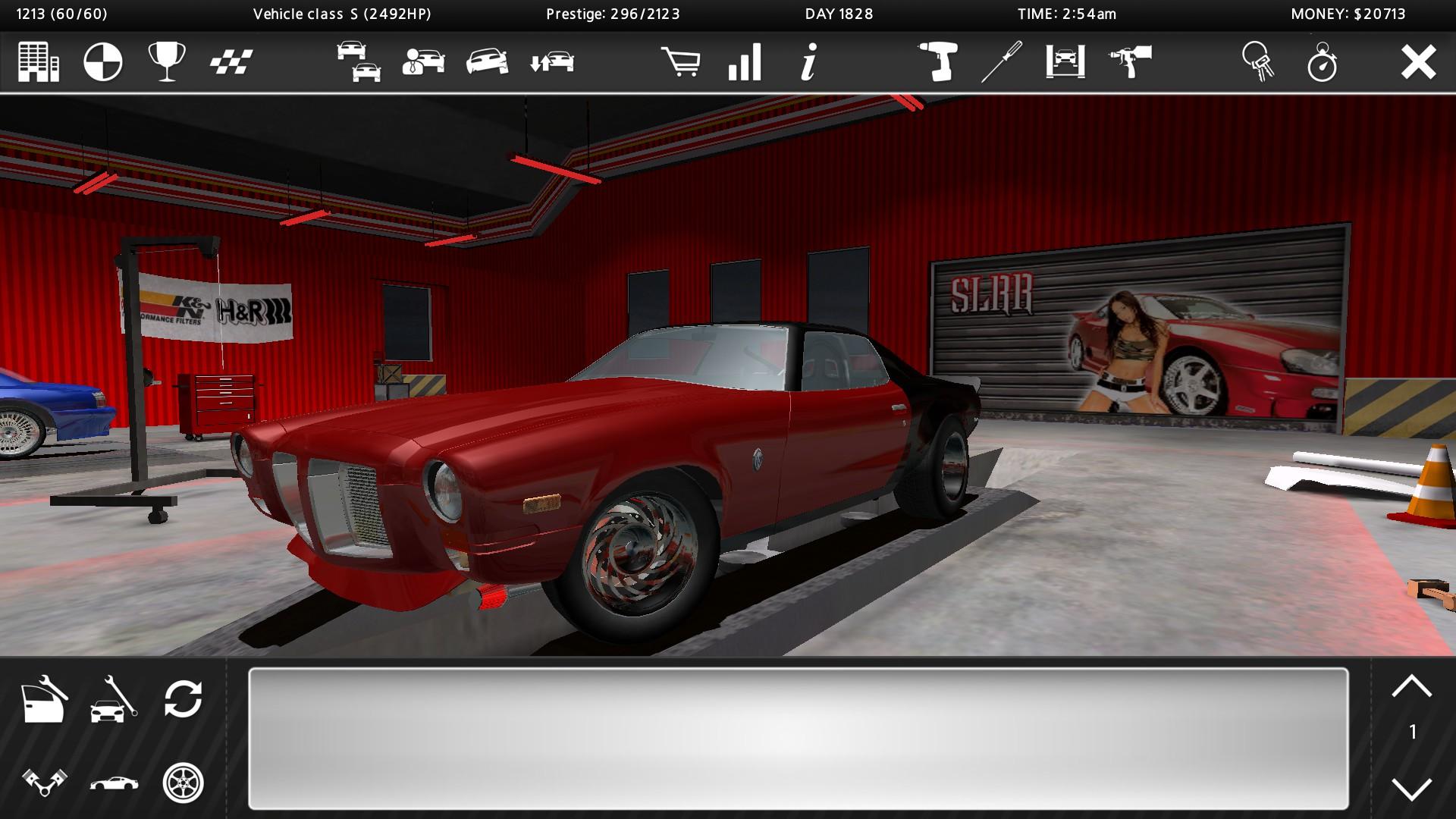The width and height of the screenshot is (1456, 819).
Task: Open the car lift icon
Action: pos(1065,61)
